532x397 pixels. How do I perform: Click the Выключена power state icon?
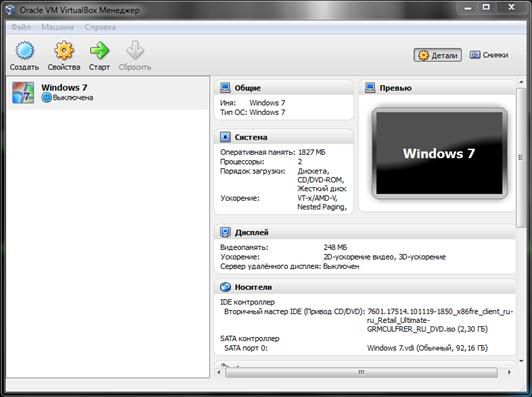[46, 97]
